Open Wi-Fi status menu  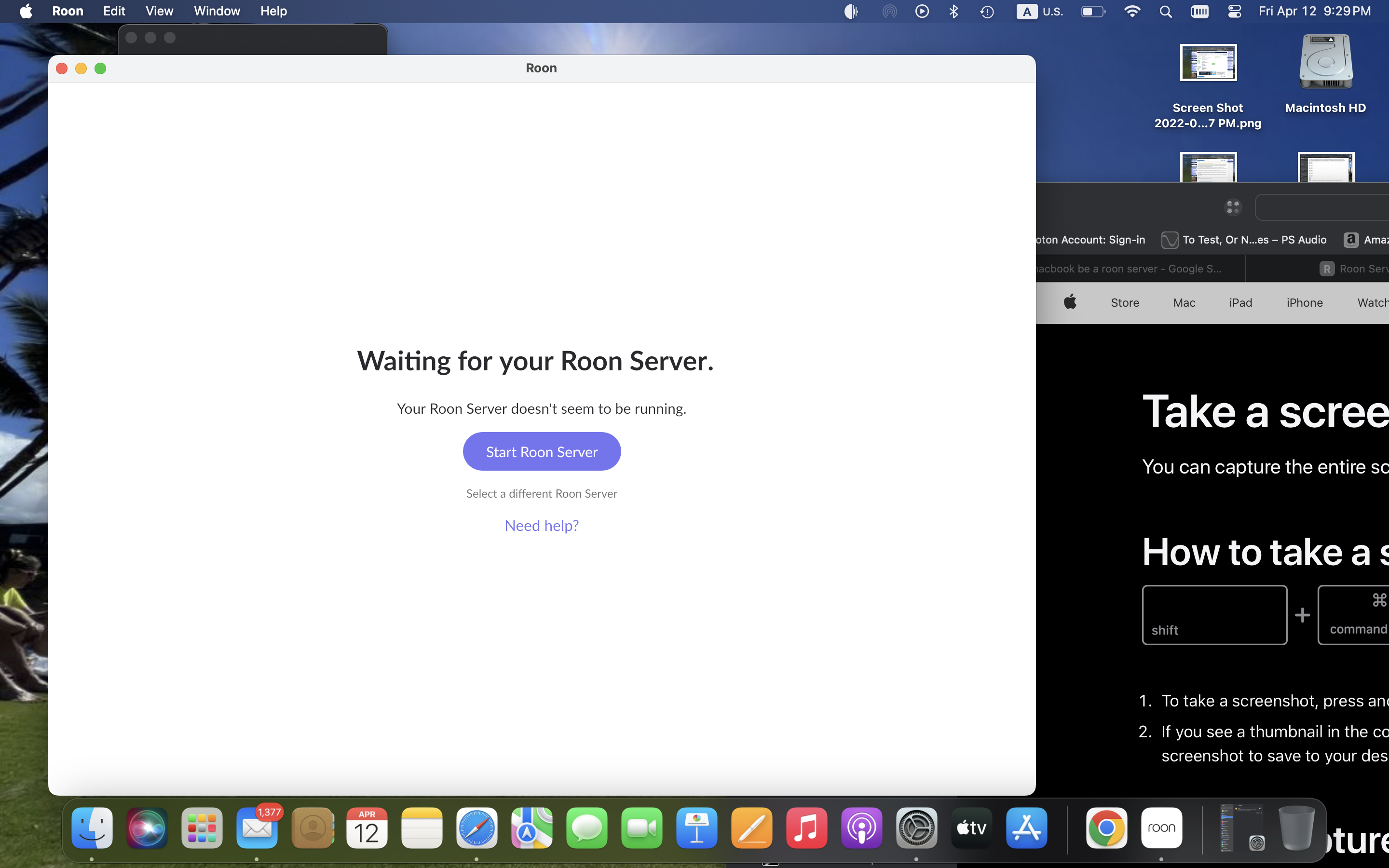point(1132,12)
